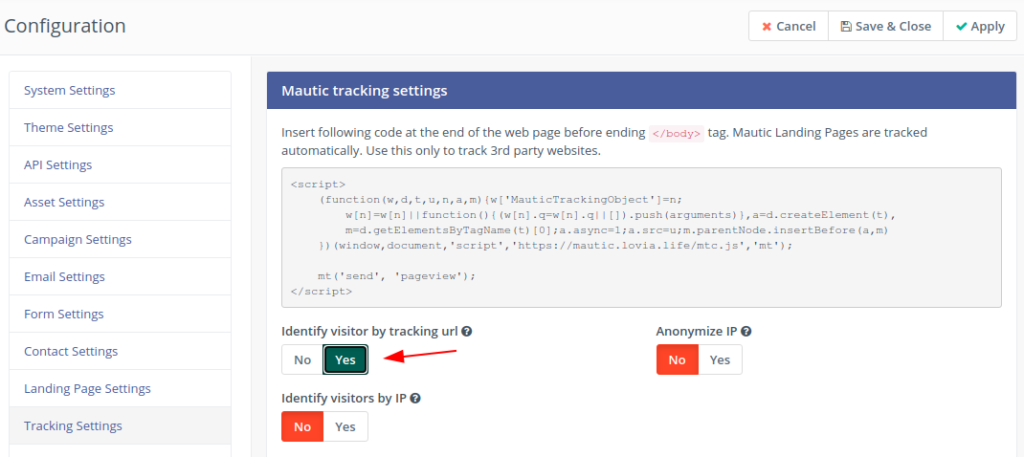Set Anonymize IP to Yes
The image size is (1024, 457).
pyautogui.click(x=720, y=360)
